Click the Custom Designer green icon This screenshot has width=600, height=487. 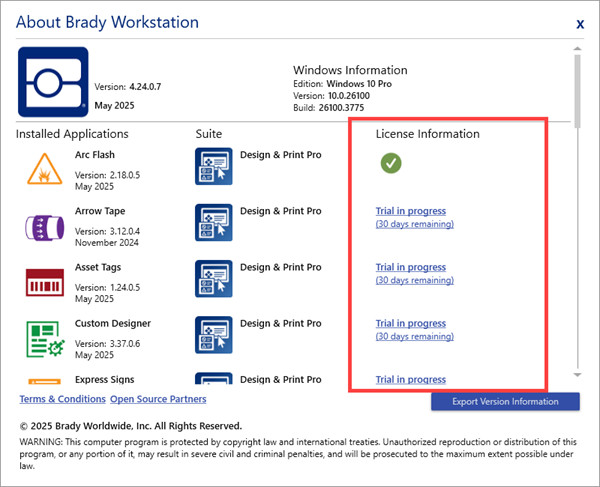point(46,339)
